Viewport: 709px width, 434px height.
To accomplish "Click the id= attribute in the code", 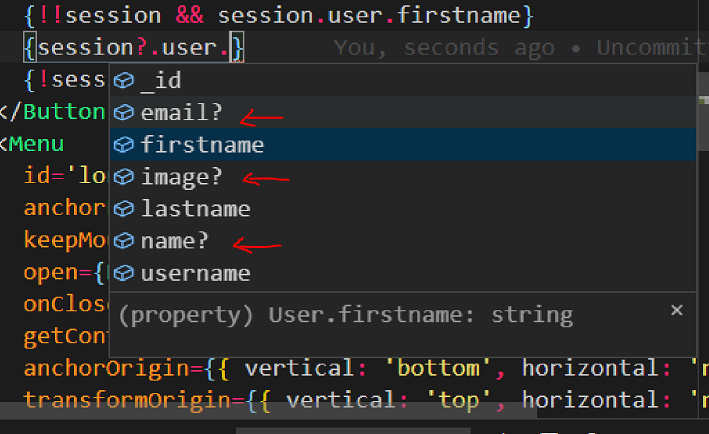I will [x=44, y=176].
